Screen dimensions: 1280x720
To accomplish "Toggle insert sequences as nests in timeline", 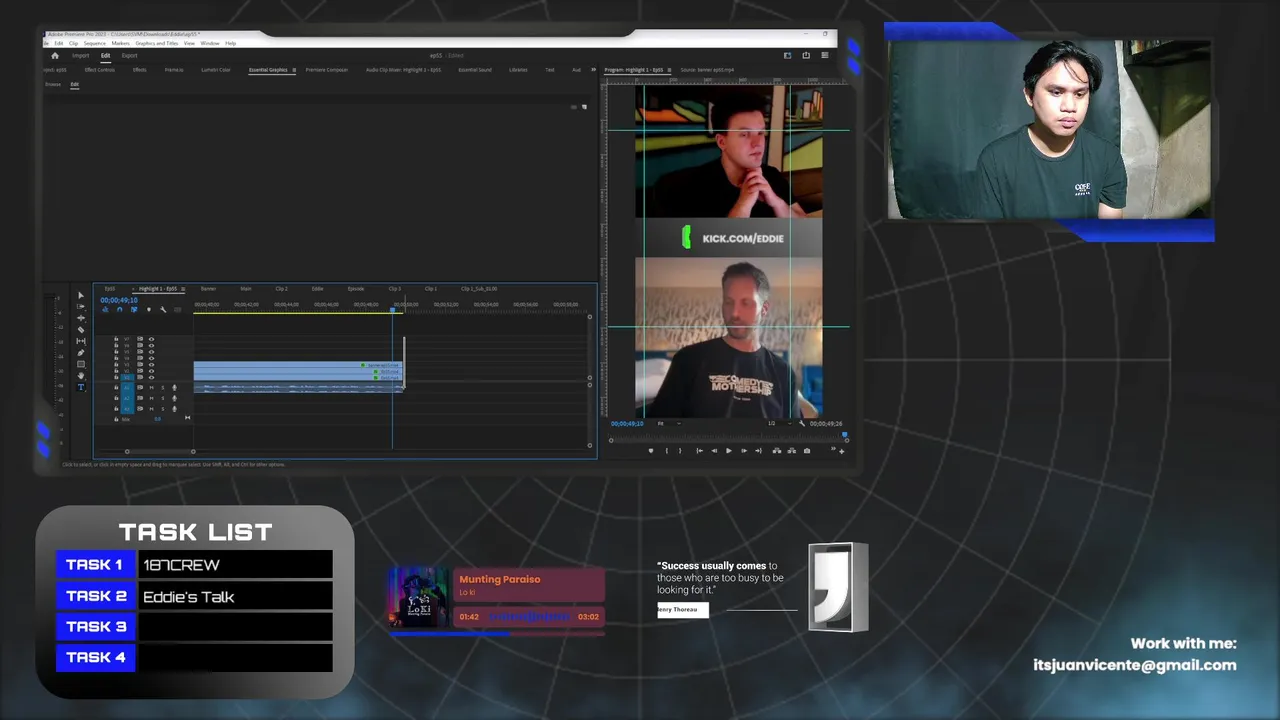I will tap(105, 310).
